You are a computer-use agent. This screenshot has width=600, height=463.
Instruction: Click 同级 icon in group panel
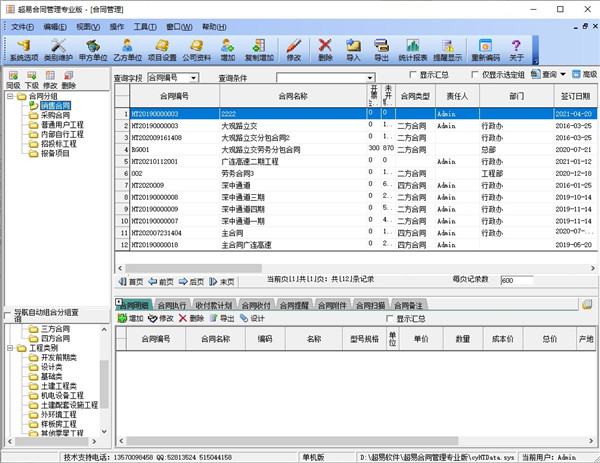click(x=13, y=80)
